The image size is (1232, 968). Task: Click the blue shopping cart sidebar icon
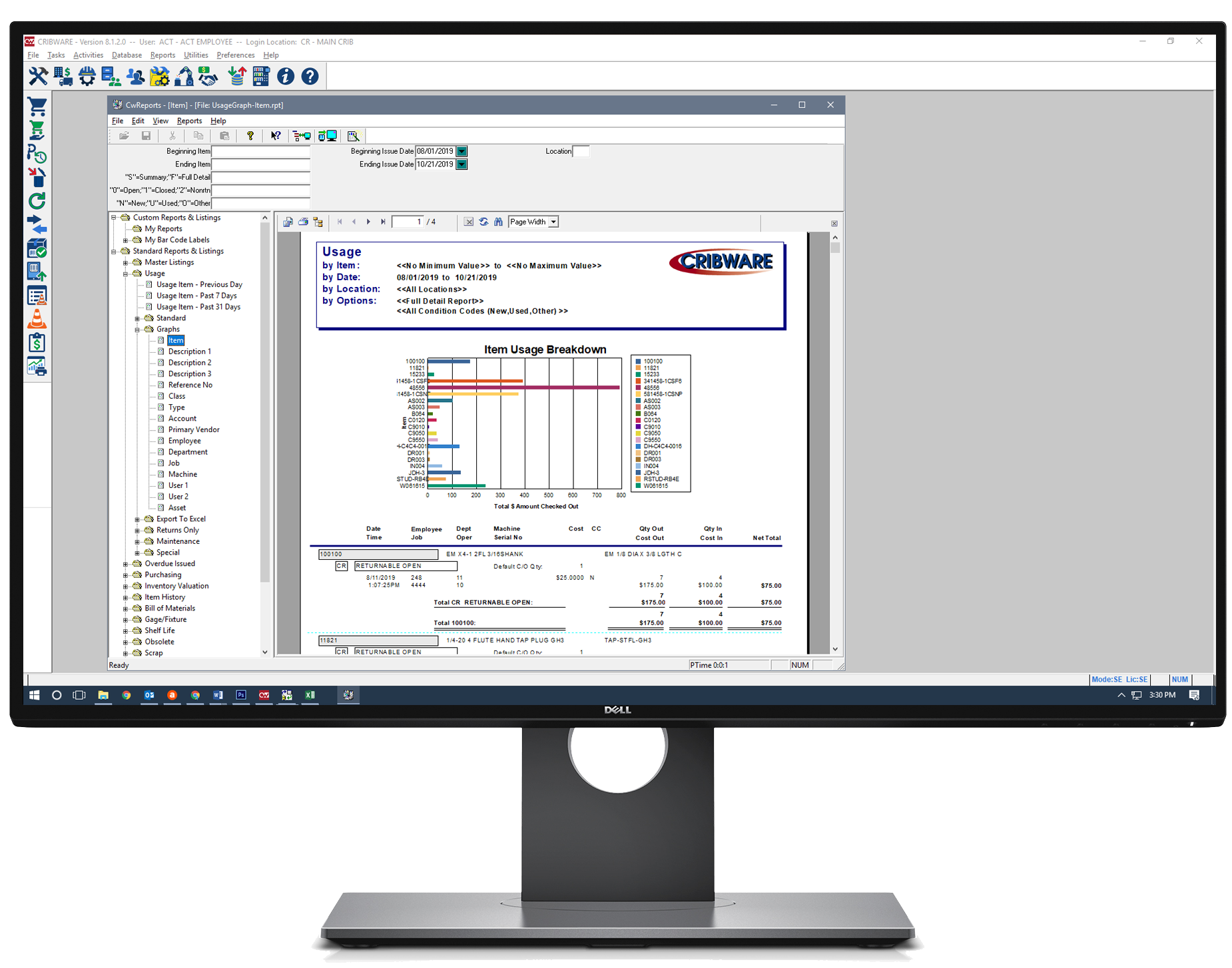coord(37,107)
